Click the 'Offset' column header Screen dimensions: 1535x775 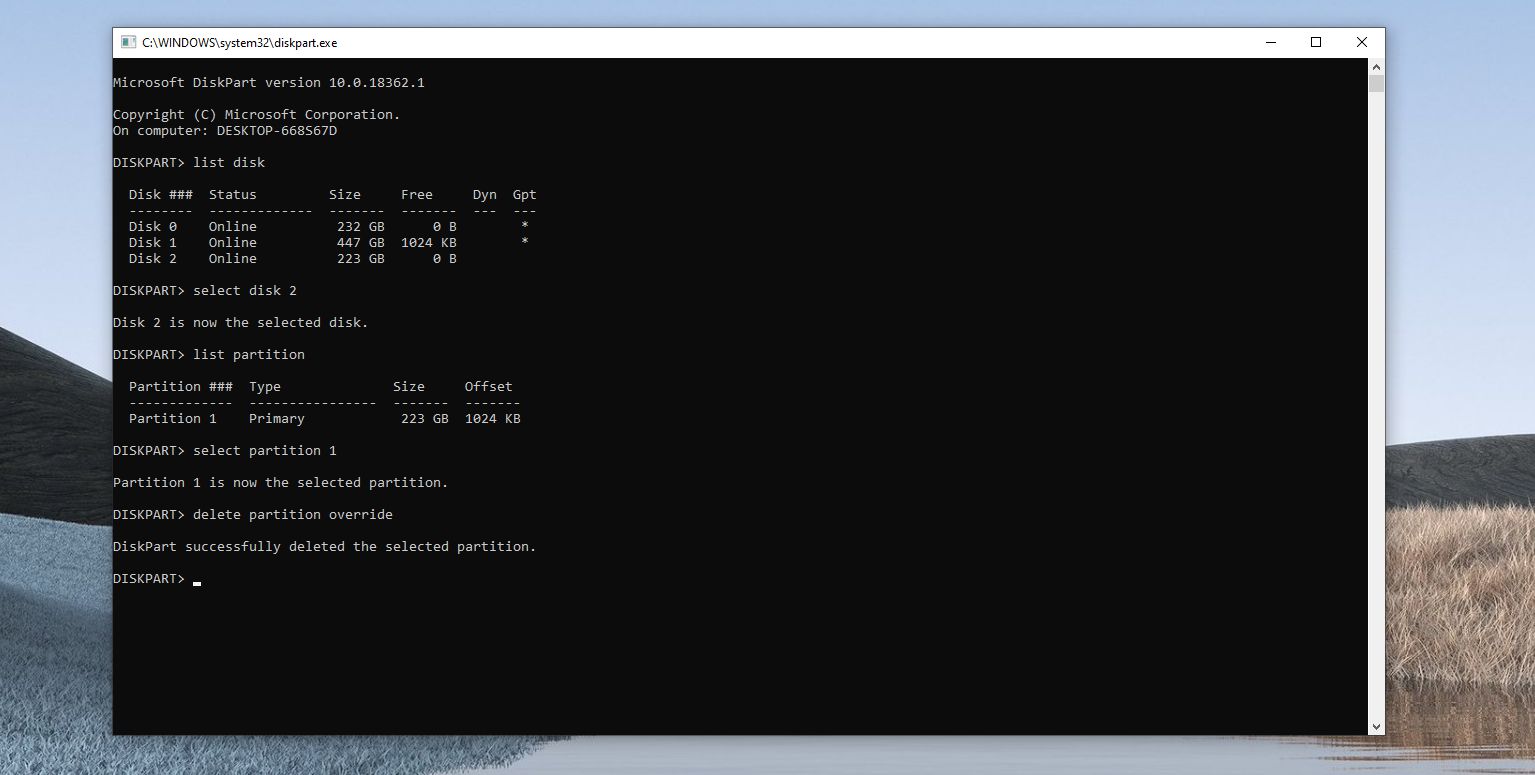(489, 386)
